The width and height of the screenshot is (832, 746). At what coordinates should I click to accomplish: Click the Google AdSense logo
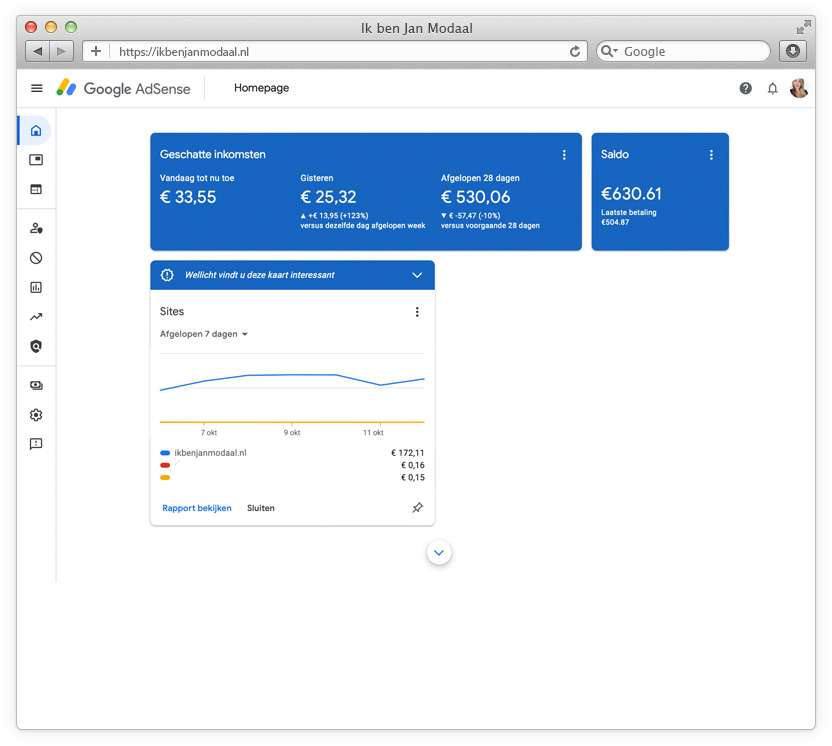pos(123,88)
